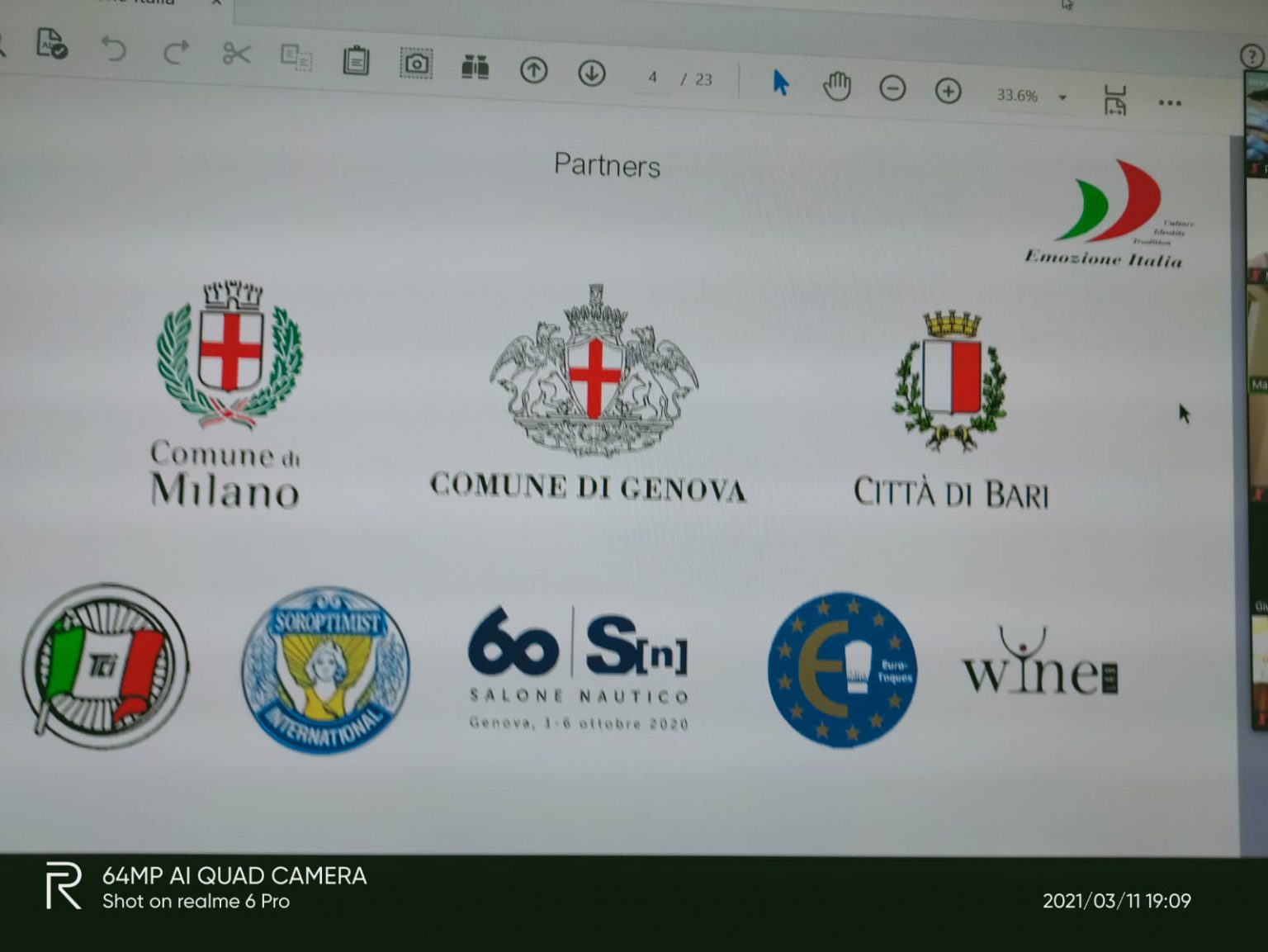Click the Euro-Toques blue circular logo
The width and height of the screenshot is (1268, 952).
[x=842, y=670]
